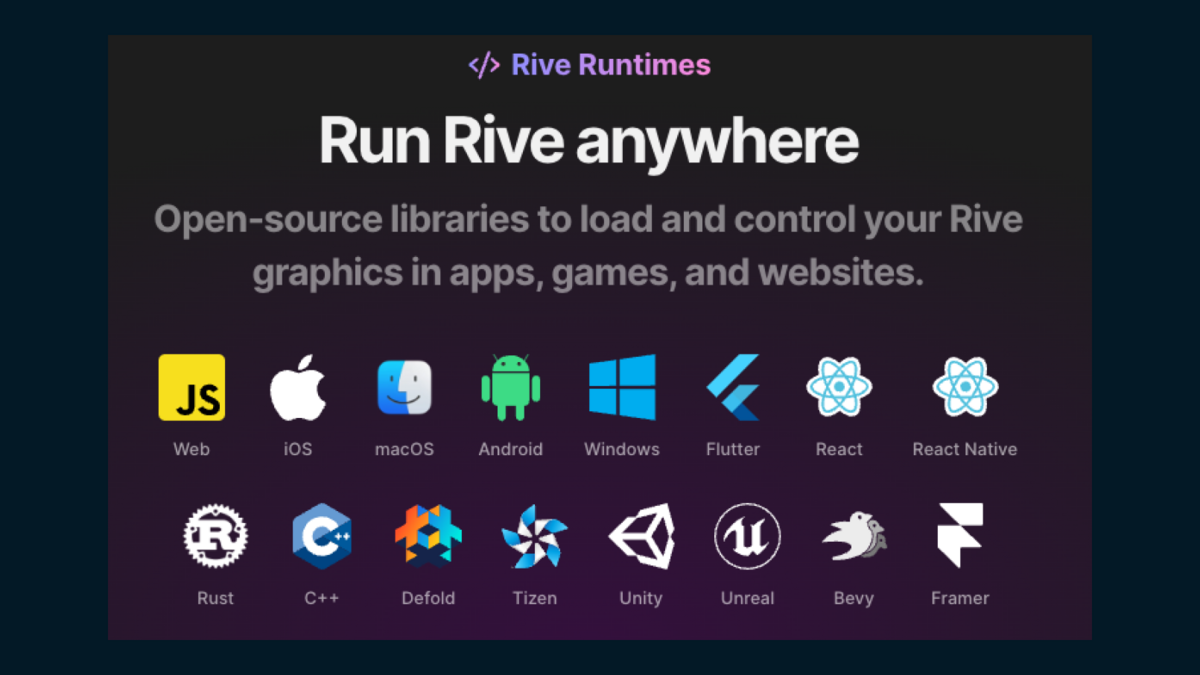Click the Unity cube logo icon
This screenshot has width=1200, height=675.
coord(641,536)
